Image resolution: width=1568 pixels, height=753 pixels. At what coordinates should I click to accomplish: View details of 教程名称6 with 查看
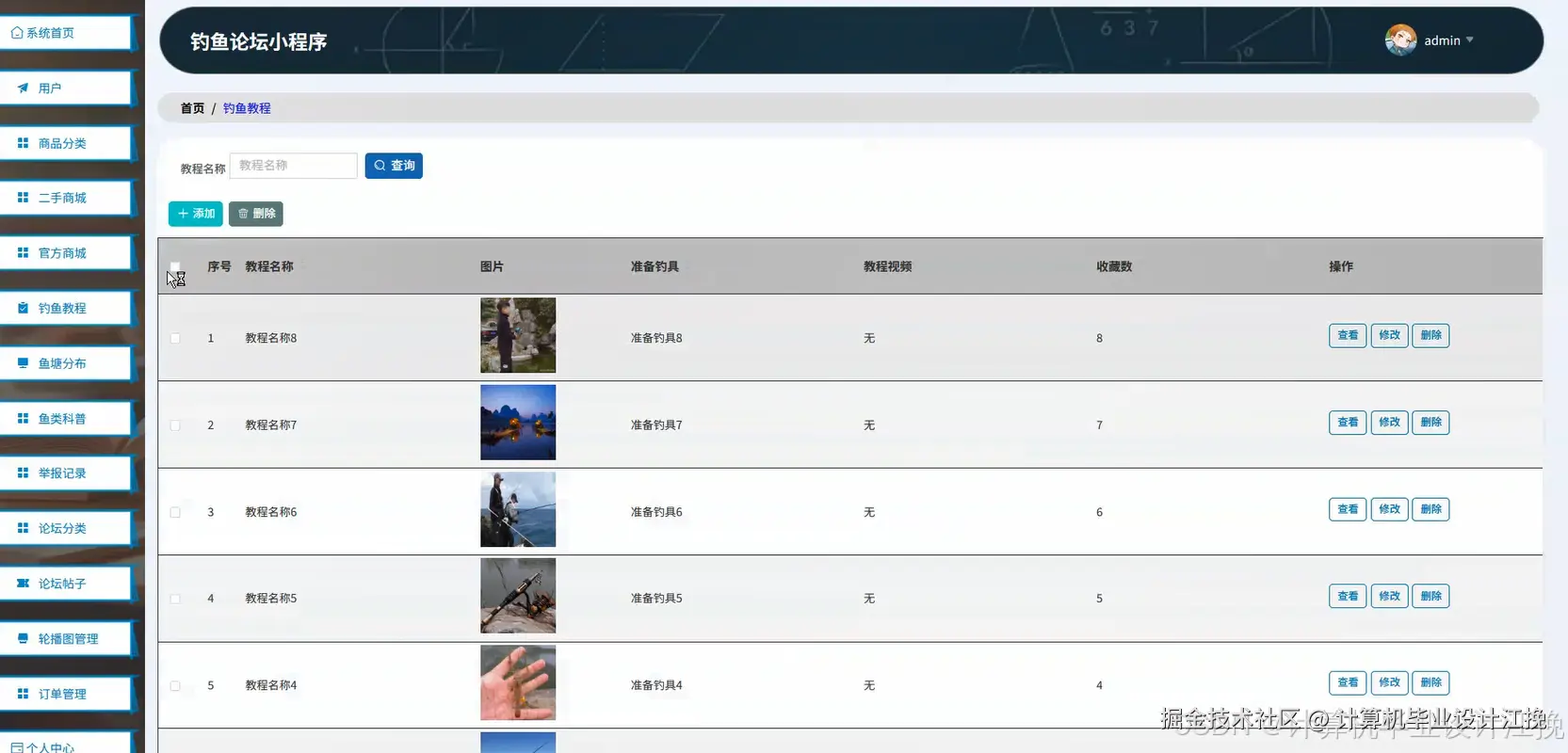(1348, 509)
